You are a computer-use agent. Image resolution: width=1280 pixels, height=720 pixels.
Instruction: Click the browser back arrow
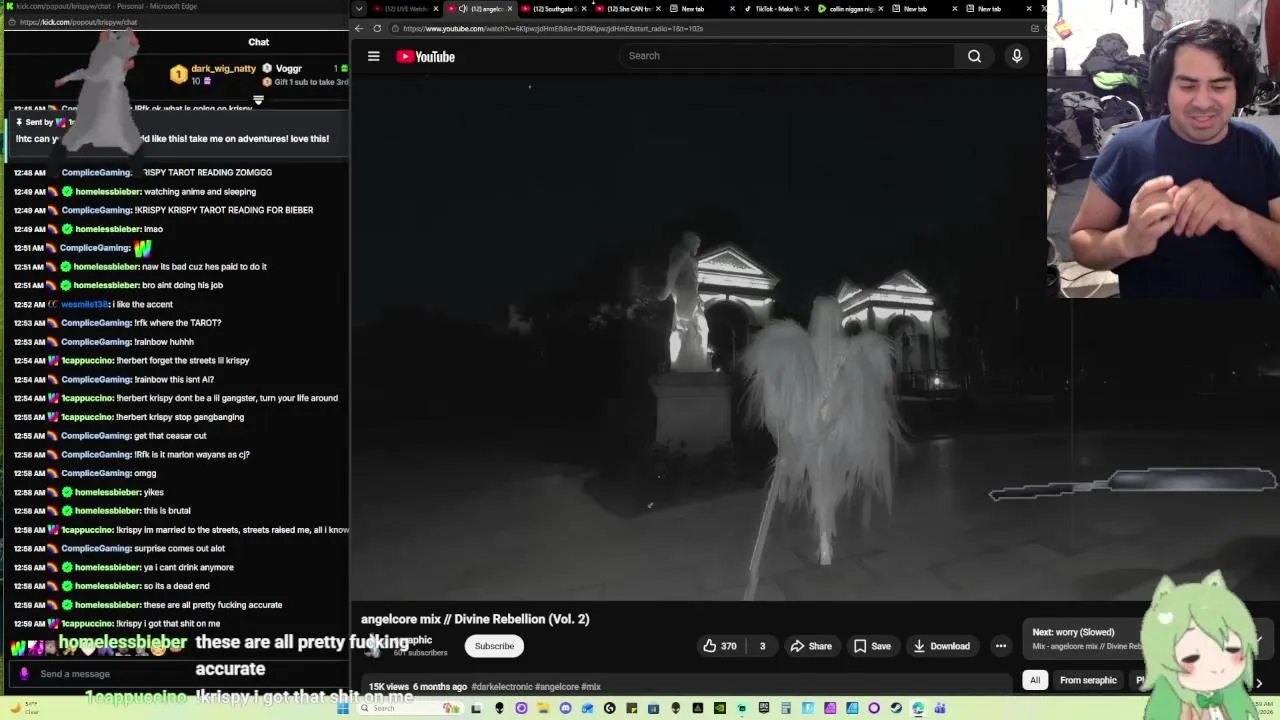point(359,28)
